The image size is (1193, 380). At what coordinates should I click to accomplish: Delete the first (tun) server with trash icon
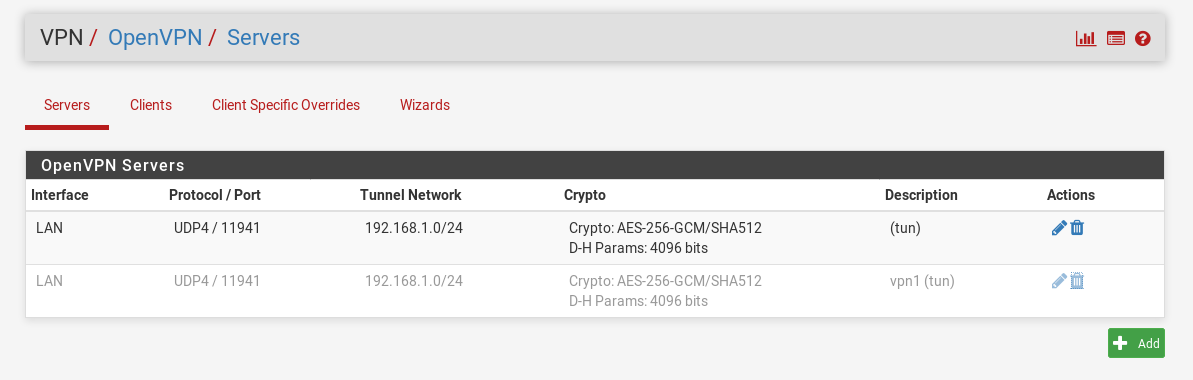pyautogui.click(x=1077, y=228)
